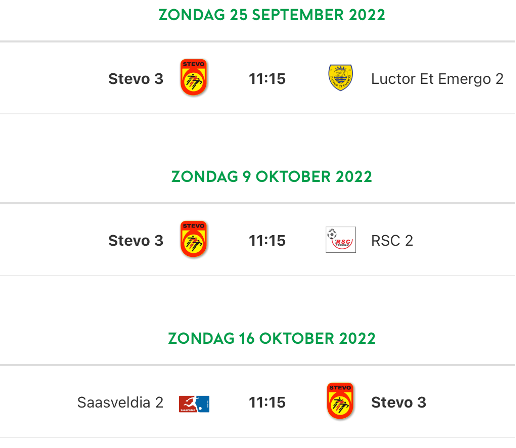Viewport: 516px width, 448px height.
Task: Open the Saasveldia 2 team link
Action: [x=120, y=402]
